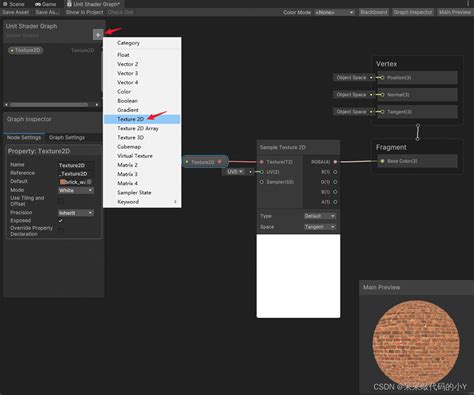Image resolution: width=474 pixels, height=395 pixels.
Task: Click the plus button to add a blackboard property
Action: (x=98, y=35)
